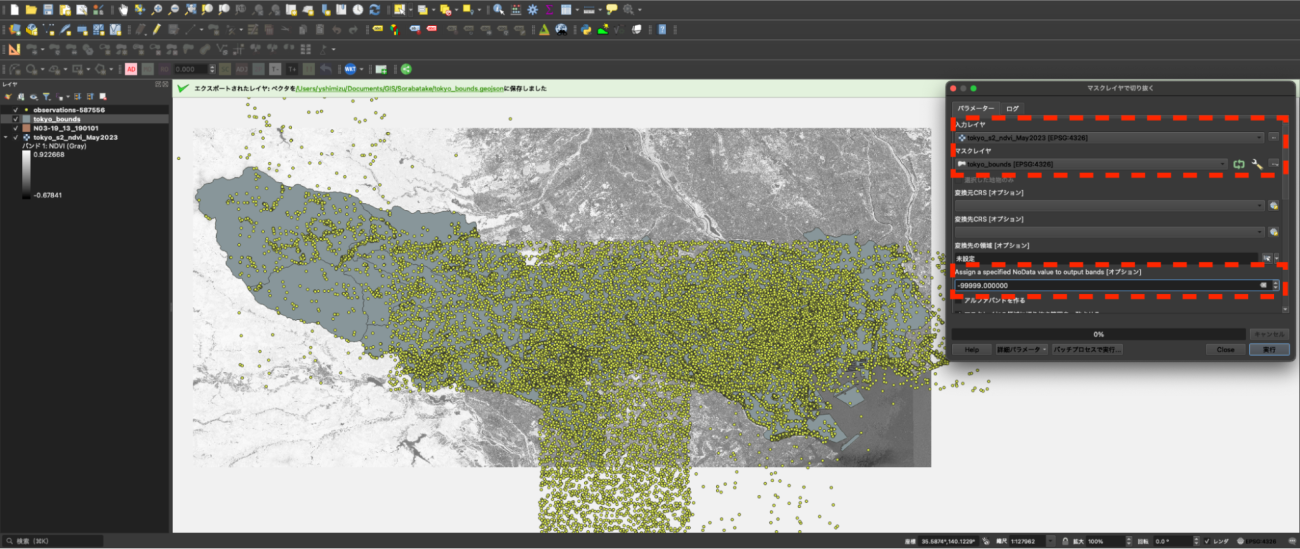Screen dimensions: 1300x549
Task: Click the Help button in dialog
Action: [x=970, y=350]
